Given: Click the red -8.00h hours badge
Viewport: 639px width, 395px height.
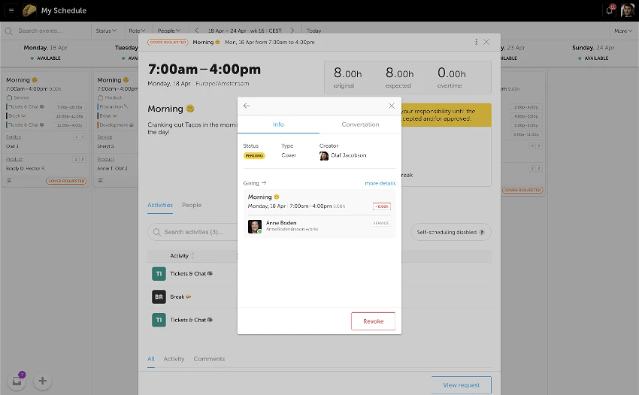Looking at the screenshot, I should coord(382,206).
